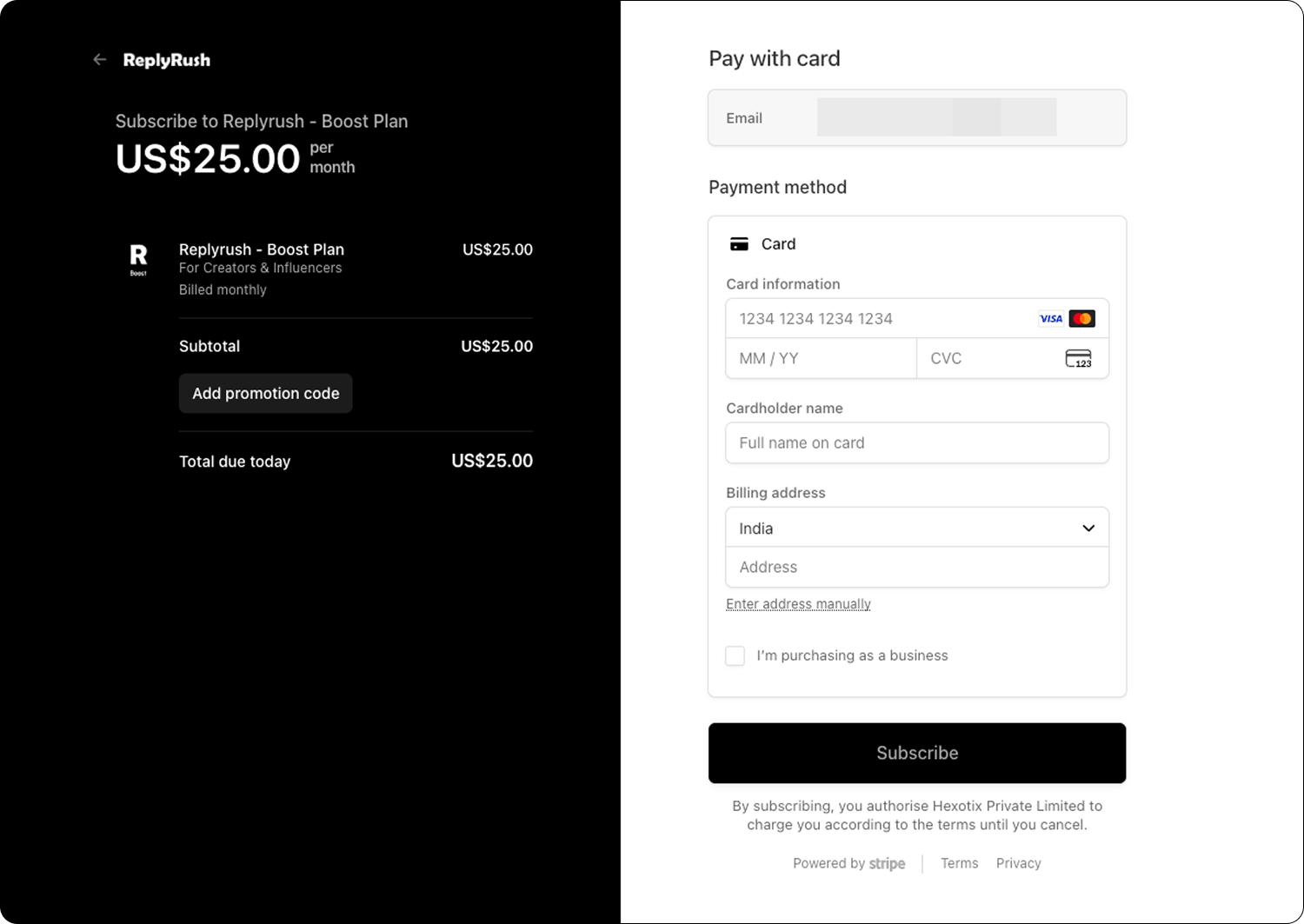Click the country dropdown chevron arrow
This screenshot has width=1304, height=924.
click(1088, 528)
